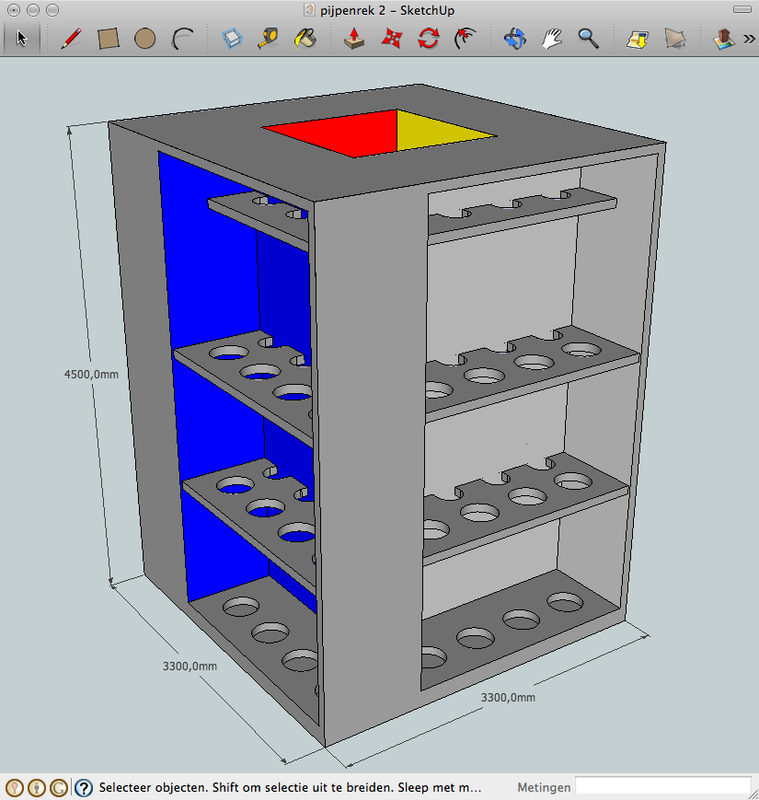The image size is (759, 800).
Task: Select the Circle tool
Action: click(145, 38)
